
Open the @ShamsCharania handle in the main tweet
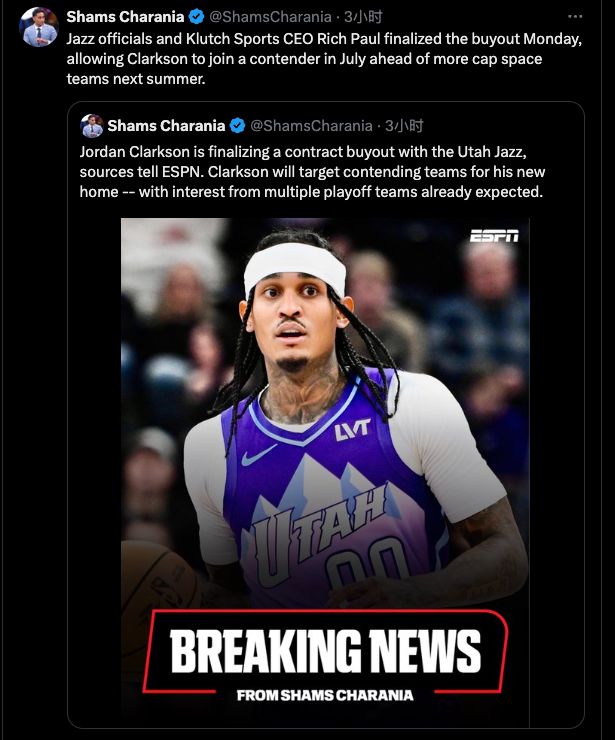point(270,17)
